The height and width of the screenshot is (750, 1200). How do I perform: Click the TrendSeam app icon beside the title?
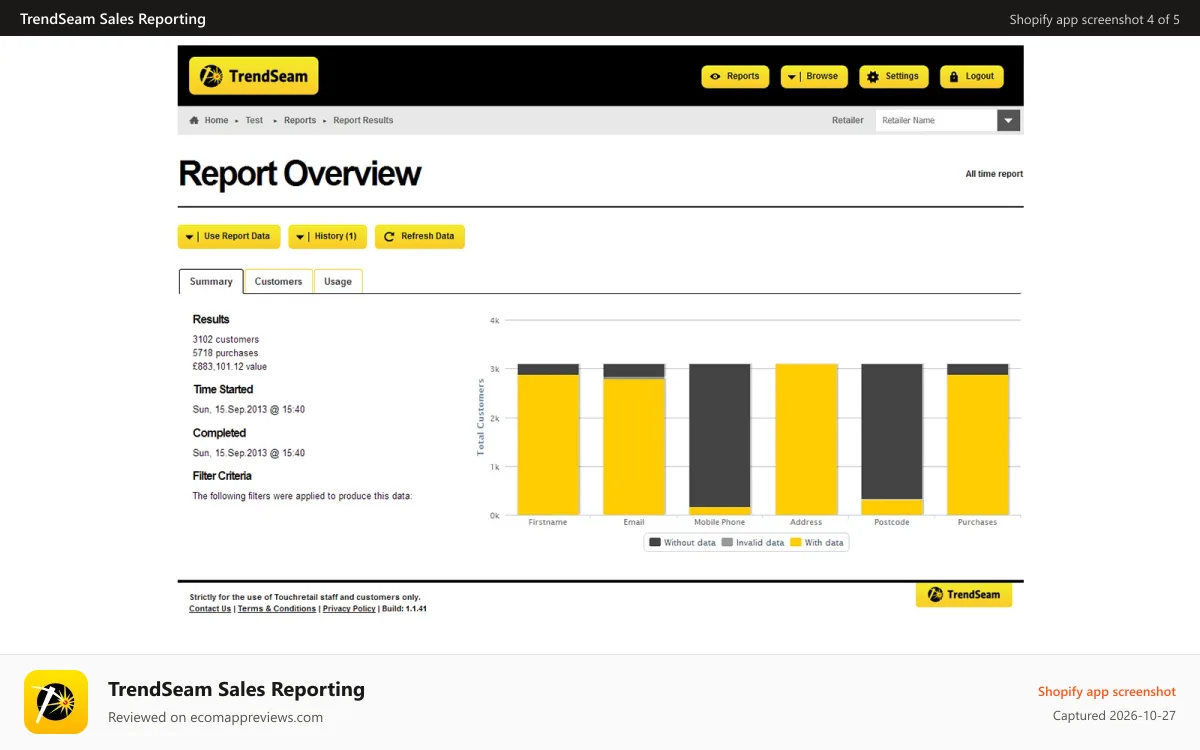(56, 702)
